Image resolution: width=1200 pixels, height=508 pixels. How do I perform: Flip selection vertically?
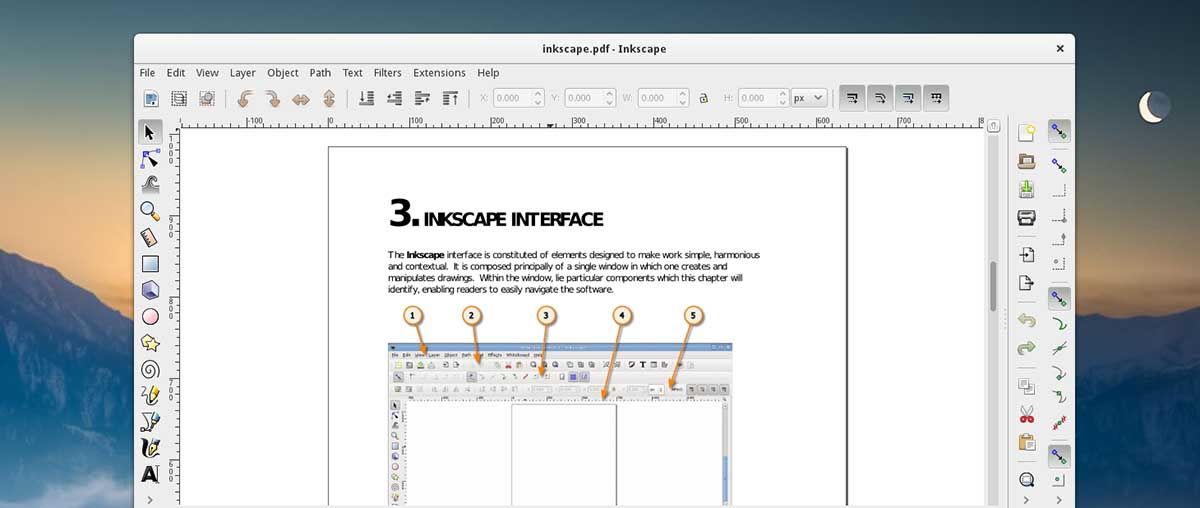[x=329, y=98]
